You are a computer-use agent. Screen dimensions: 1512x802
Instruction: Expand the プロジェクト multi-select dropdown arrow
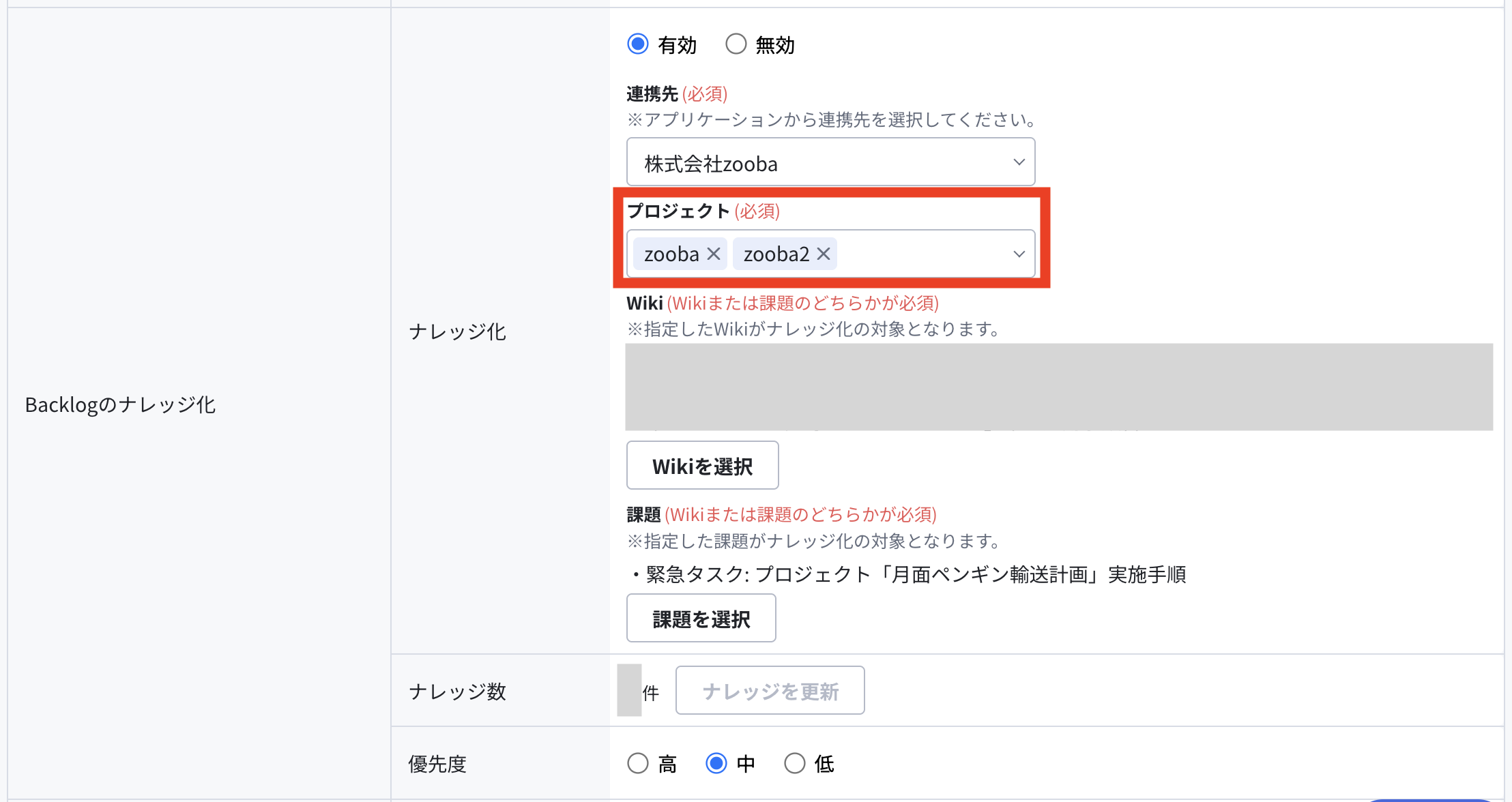(x=1019, y=254)
